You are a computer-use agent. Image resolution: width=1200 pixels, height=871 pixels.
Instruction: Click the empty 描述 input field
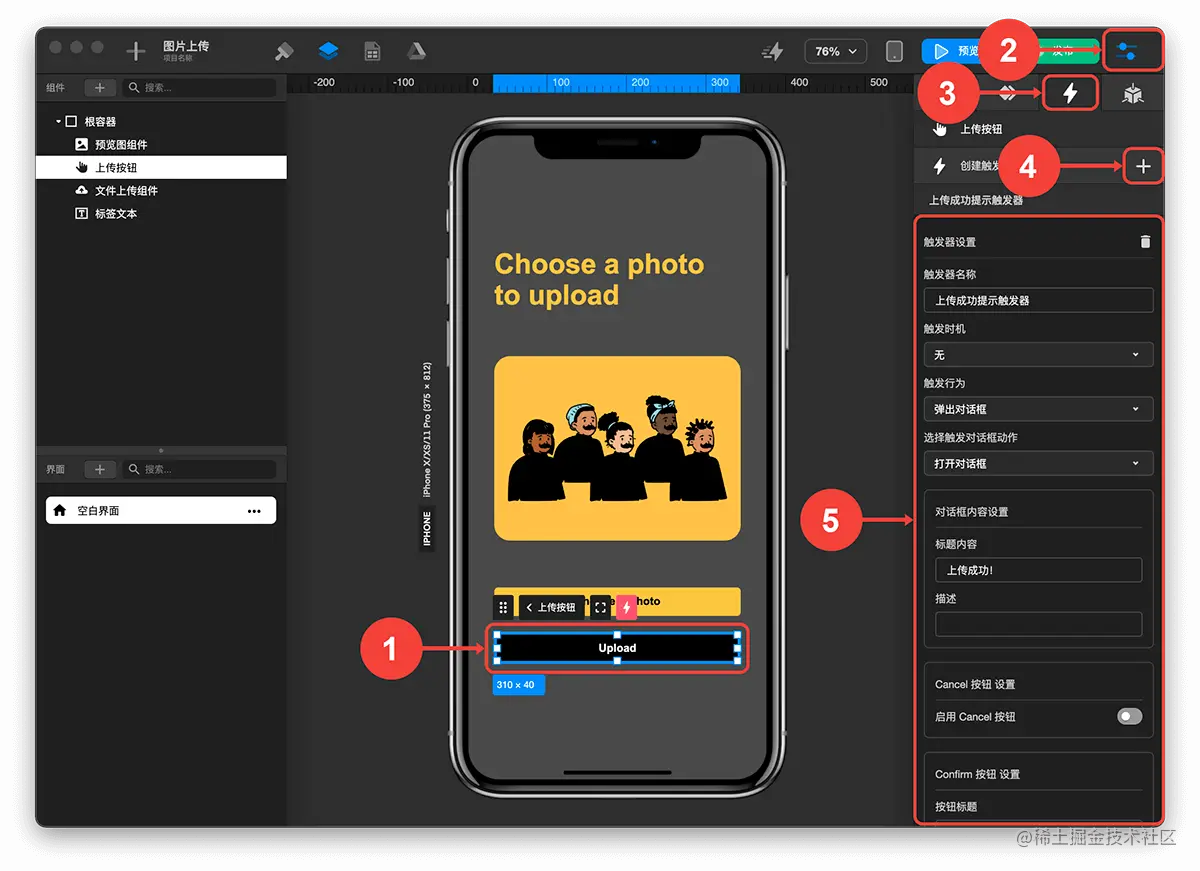tap(1038, 624)
